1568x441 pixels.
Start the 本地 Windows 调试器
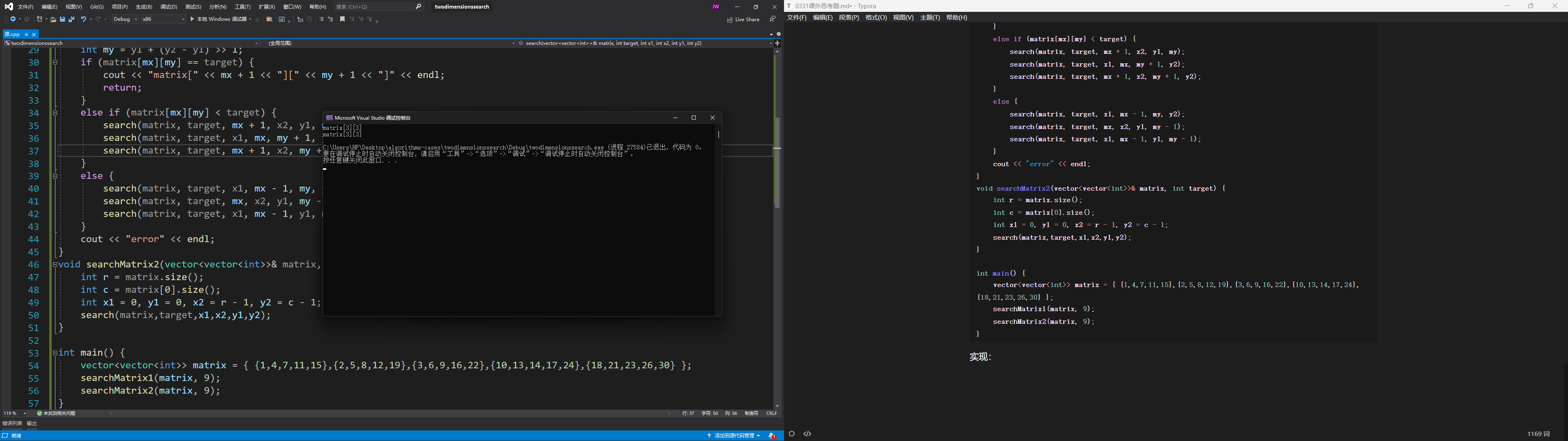click(219, 20)
